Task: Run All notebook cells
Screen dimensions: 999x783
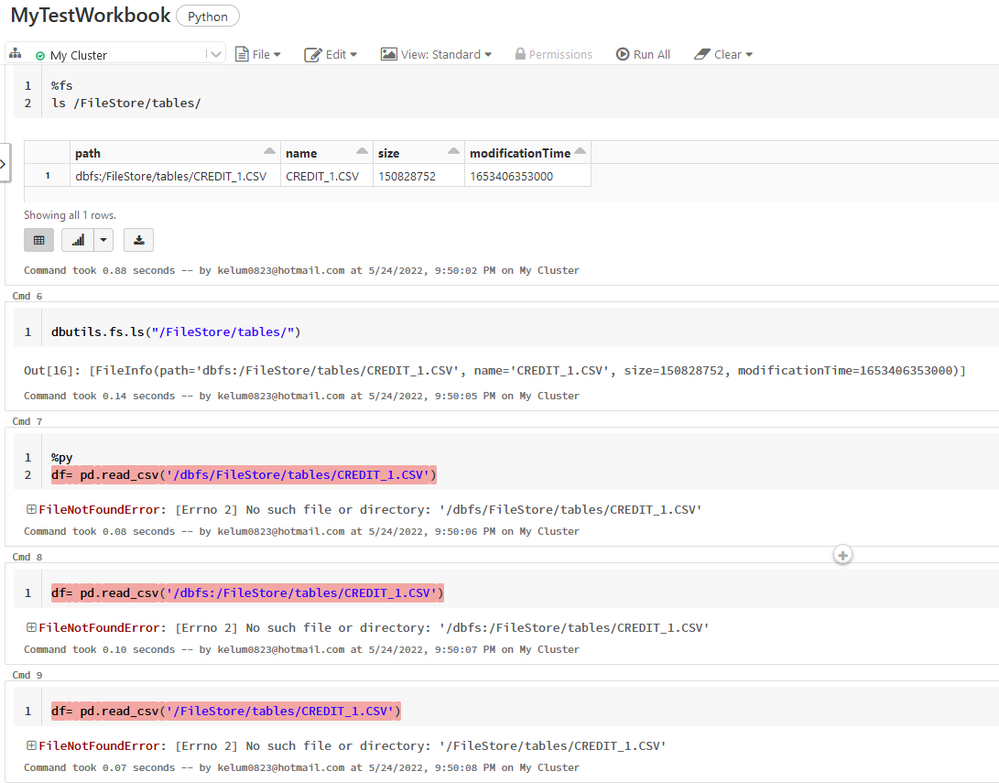Action: [643, 54]
